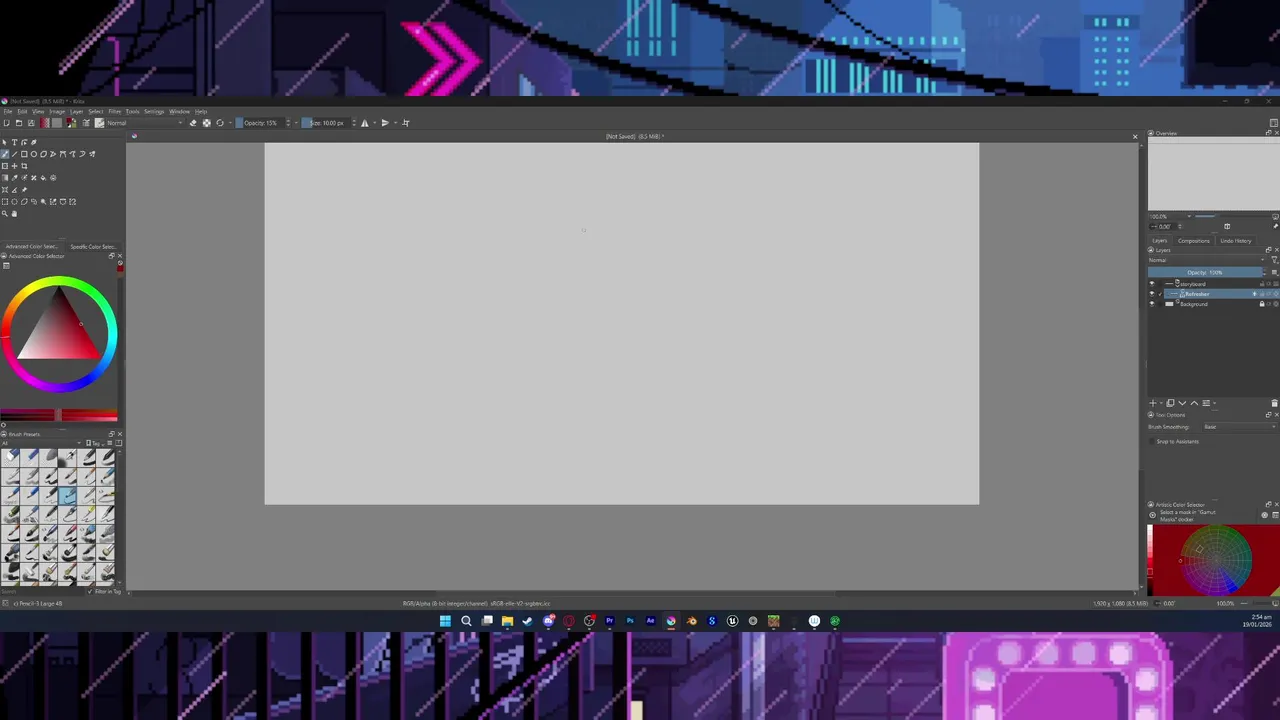The height and width of the screenshot is (720, 1280).
Task: Select the Color Sampler eyedropper tool
Action: (x=14, y=178)
